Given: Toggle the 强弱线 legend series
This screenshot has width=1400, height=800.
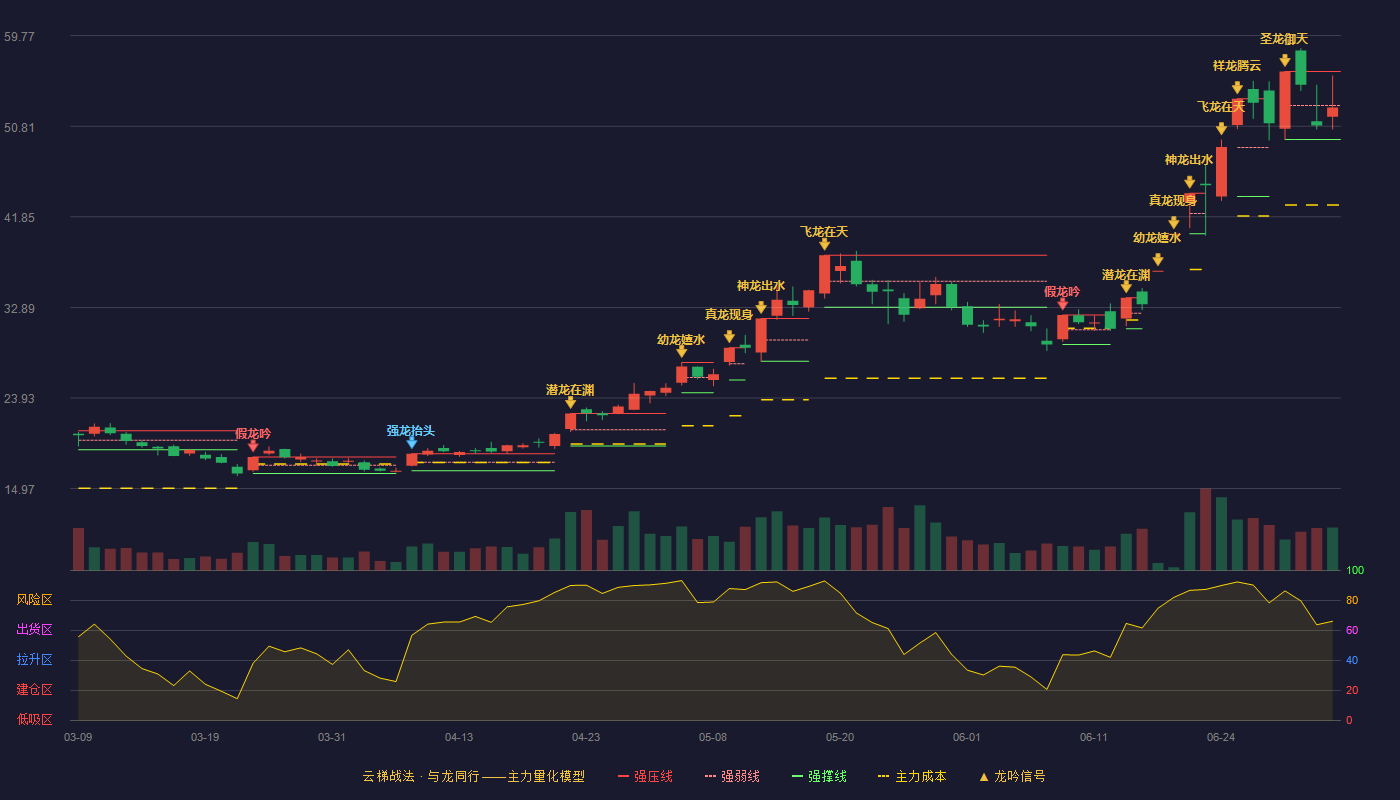Looking at the screenshot, I should pyautogui.click(x=733, y=776).
